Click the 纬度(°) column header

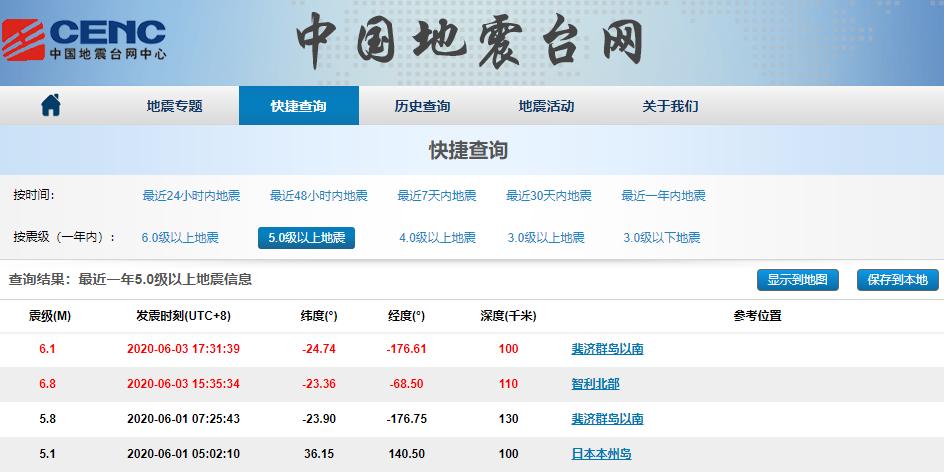(x=319, y=316)
